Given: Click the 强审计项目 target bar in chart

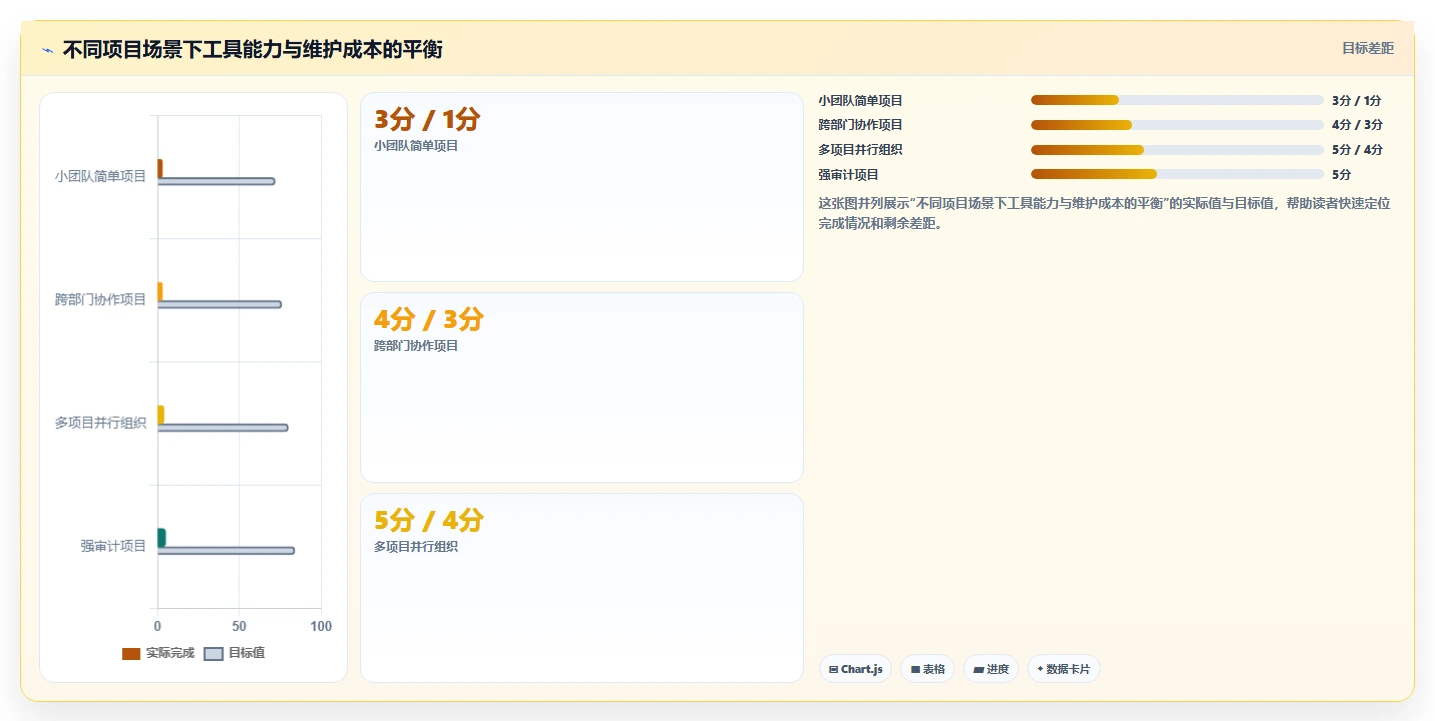Looking at the screenshot, I should 226,551.
